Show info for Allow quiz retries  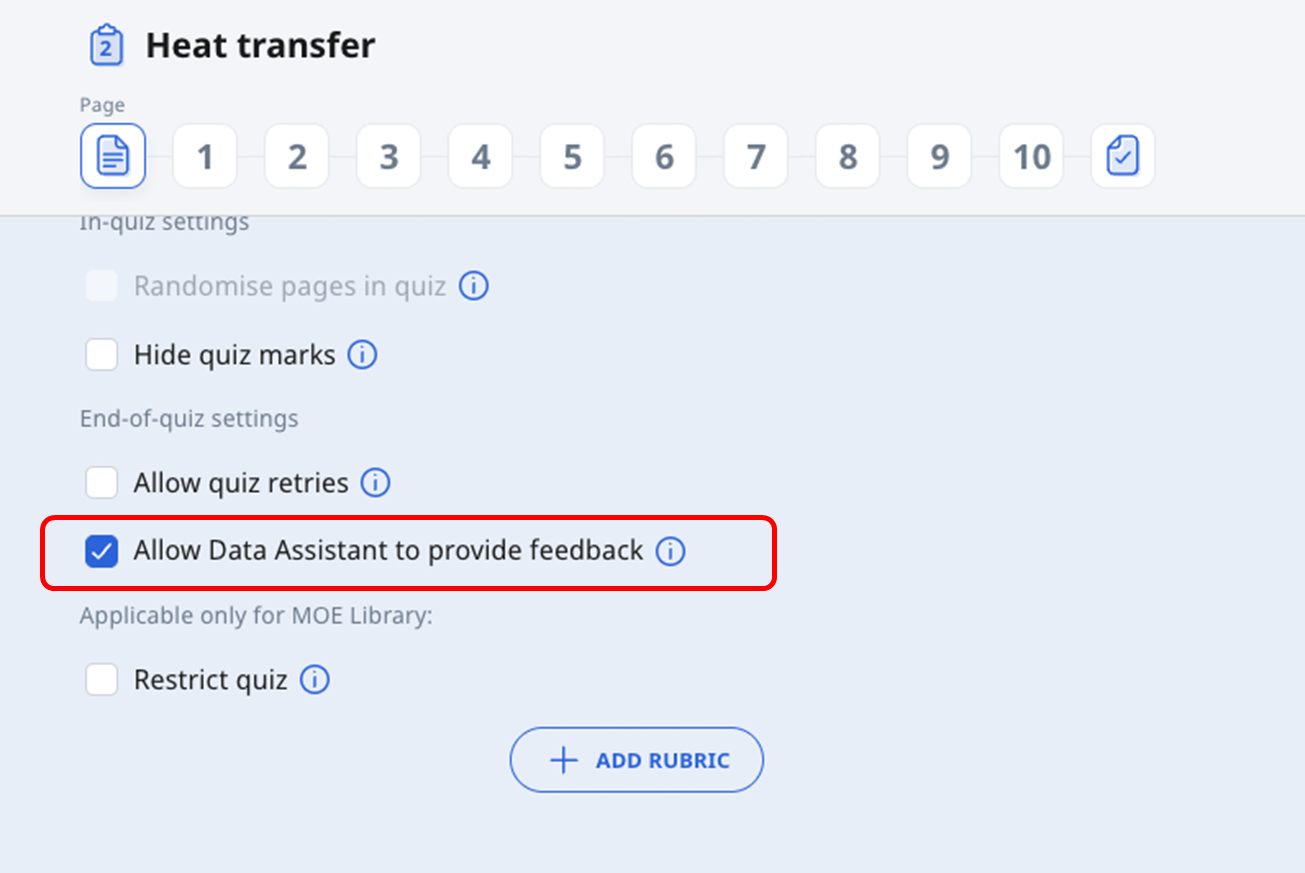[375, 483]
